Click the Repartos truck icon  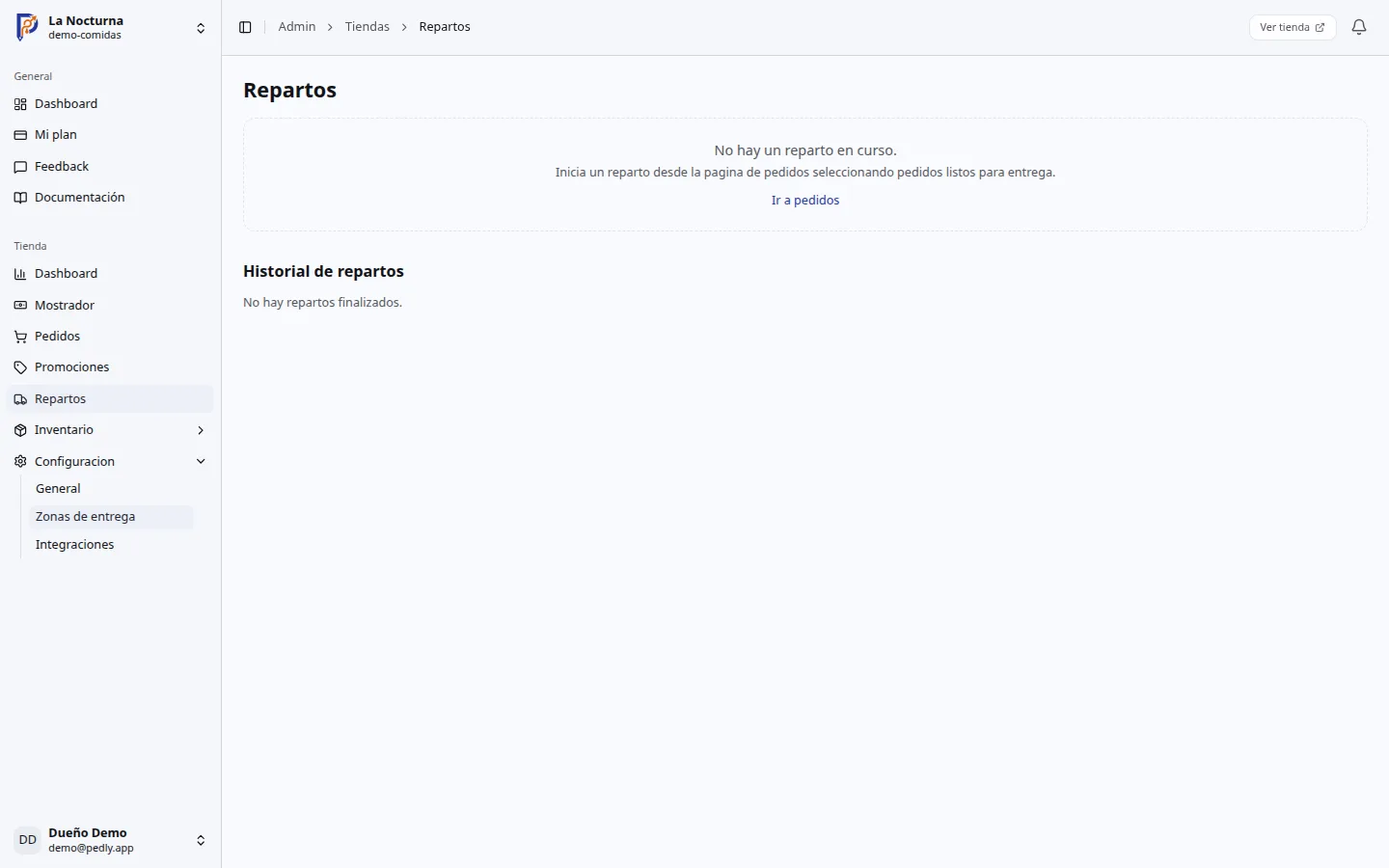point(20,399)
